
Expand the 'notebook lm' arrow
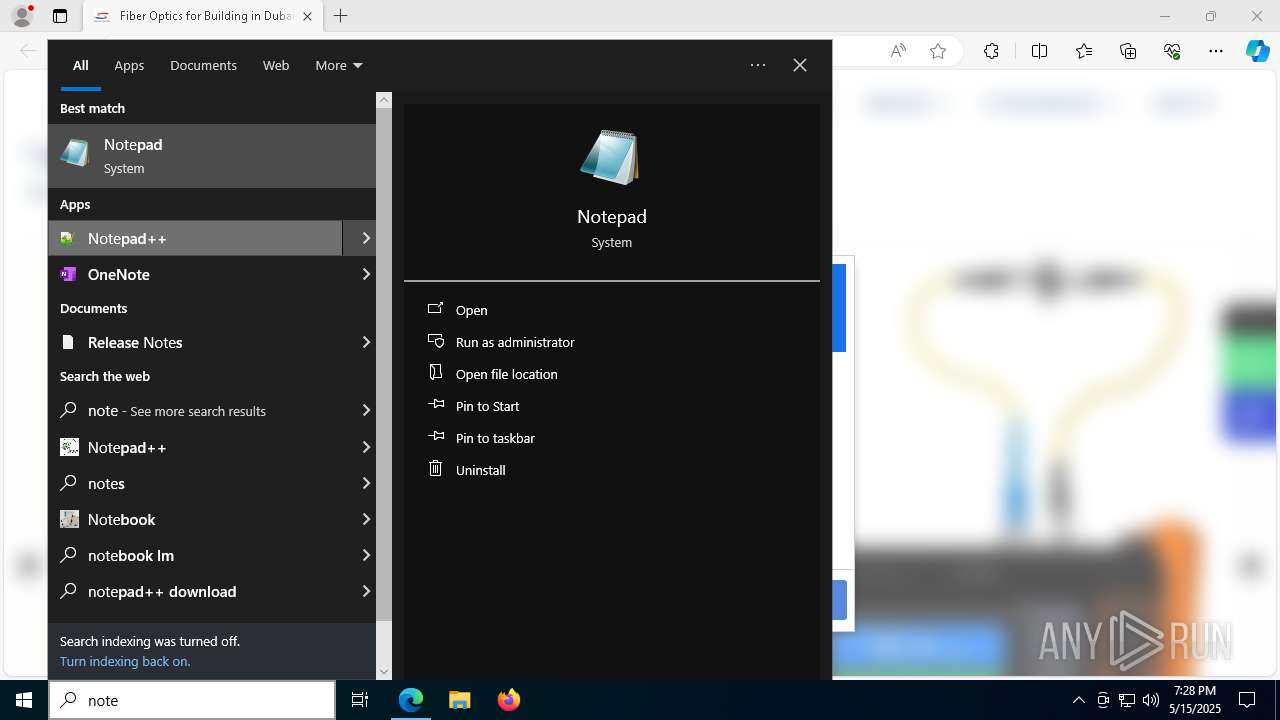[365, 555]
